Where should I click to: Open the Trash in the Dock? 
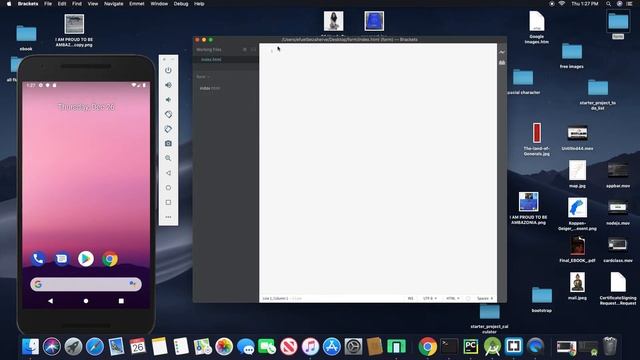pyautogui.click(x=610, y=347)
